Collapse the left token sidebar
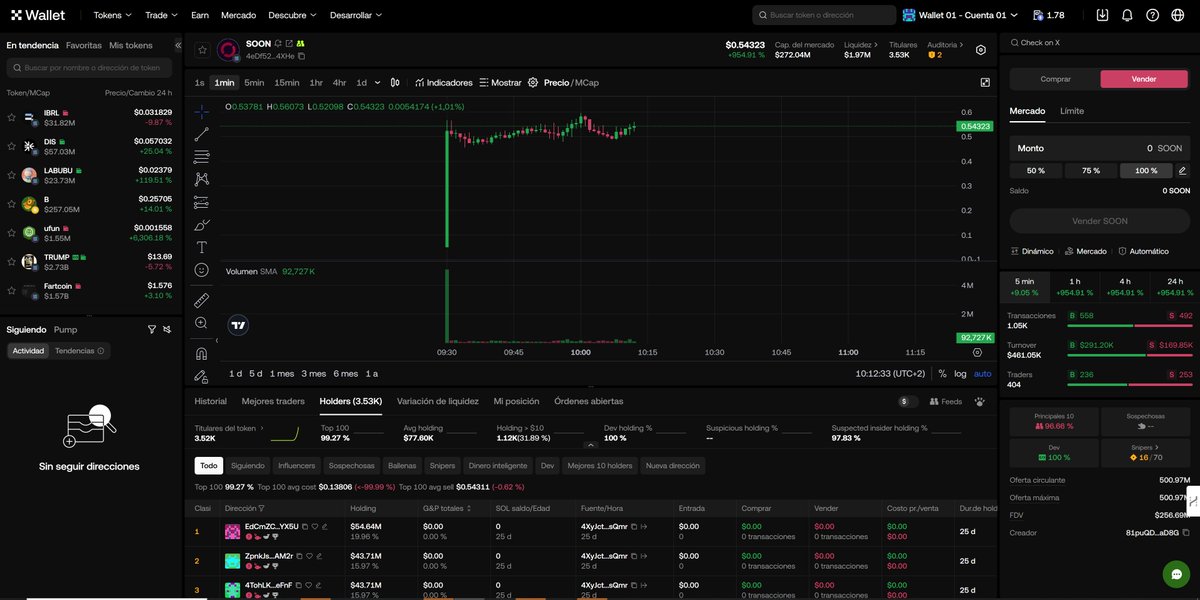Screen dimensions: 1200x600 tap(178, 45)
